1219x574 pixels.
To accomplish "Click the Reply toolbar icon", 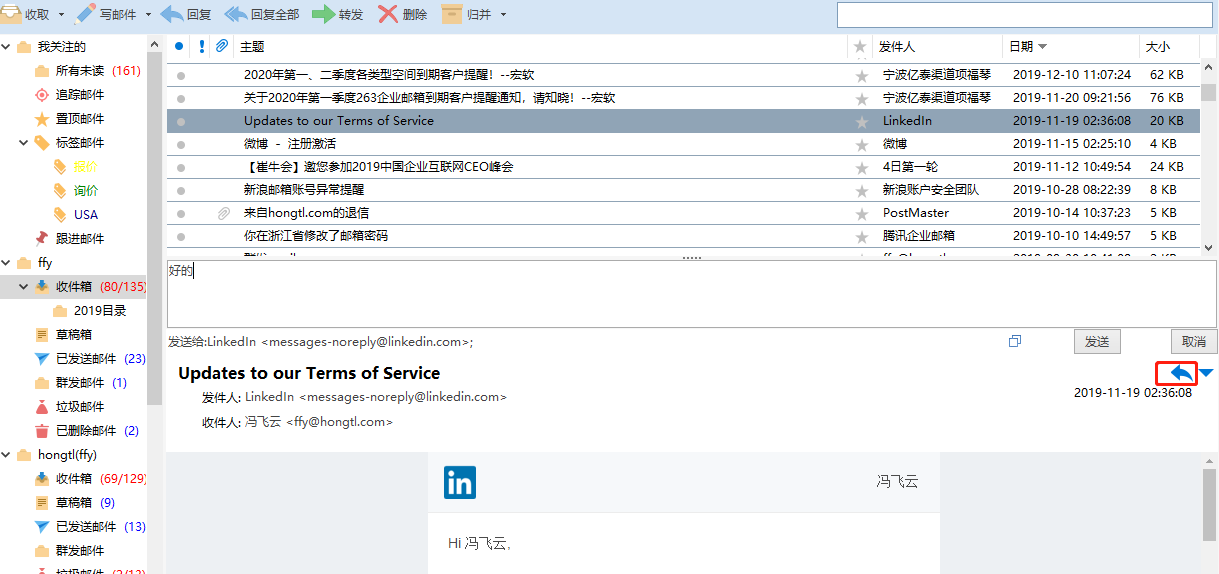I will click(x=172, y=14).
